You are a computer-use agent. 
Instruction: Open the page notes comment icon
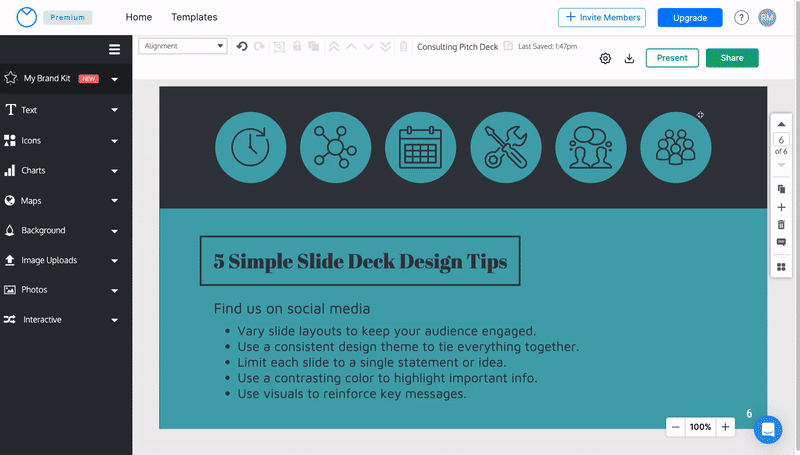click(x=781, y=242)
